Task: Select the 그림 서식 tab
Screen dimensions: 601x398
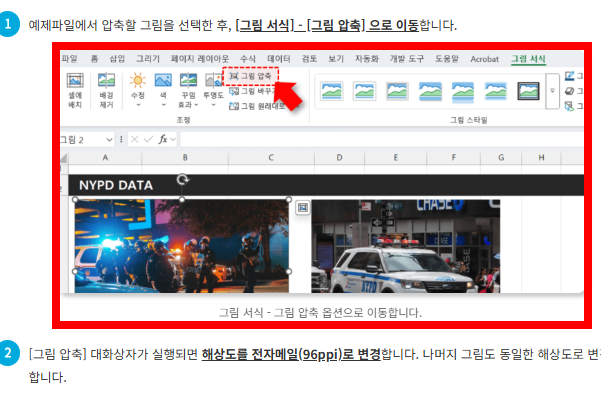Action: [x=528, y=59]
